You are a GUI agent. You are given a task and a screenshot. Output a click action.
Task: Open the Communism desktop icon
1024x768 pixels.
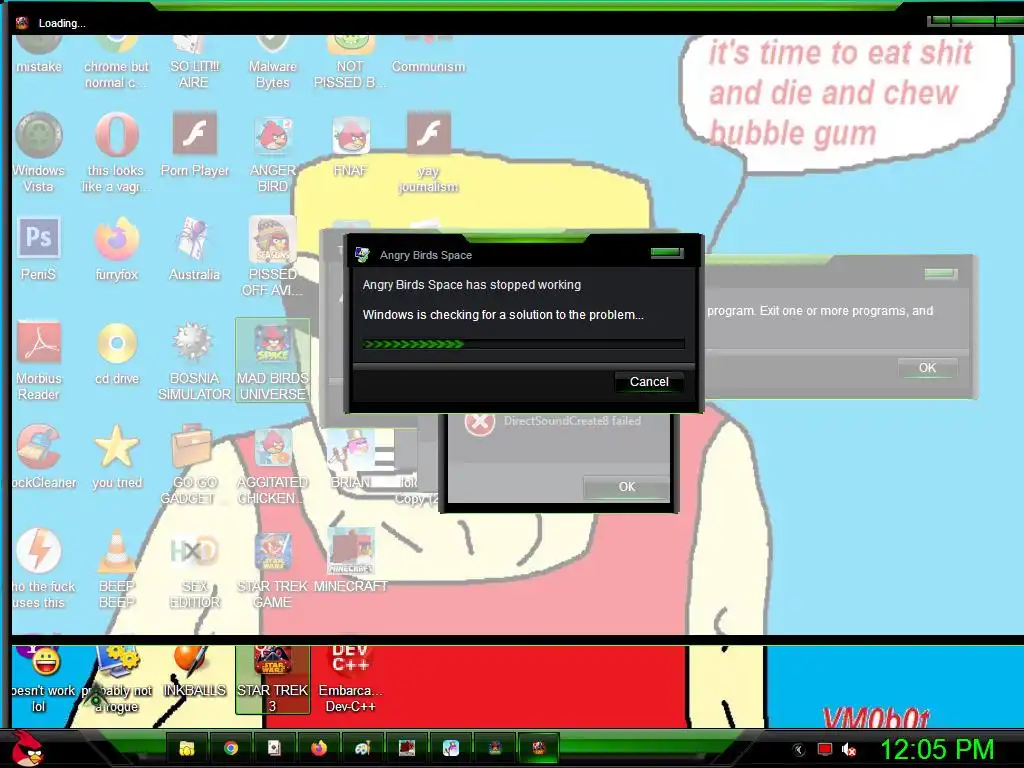click(x=428, y=55)
